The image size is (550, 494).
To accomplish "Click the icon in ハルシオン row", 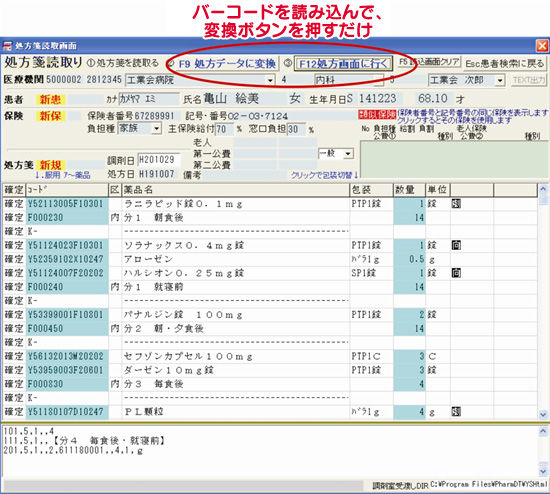I will [x=456, y=273].
